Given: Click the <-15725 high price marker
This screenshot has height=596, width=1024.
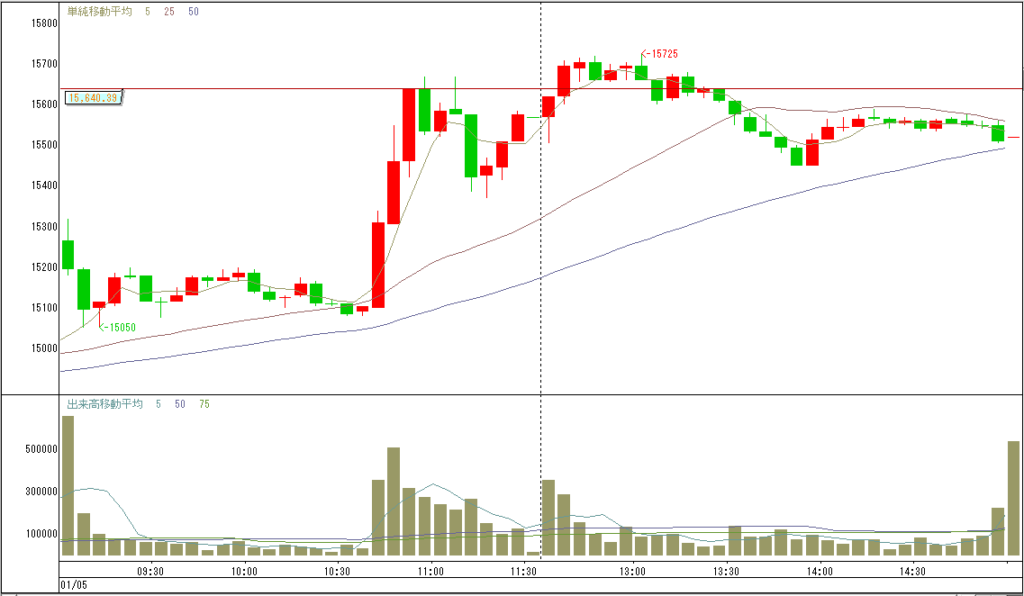Looking at the screenshot, I should point(660,54).
